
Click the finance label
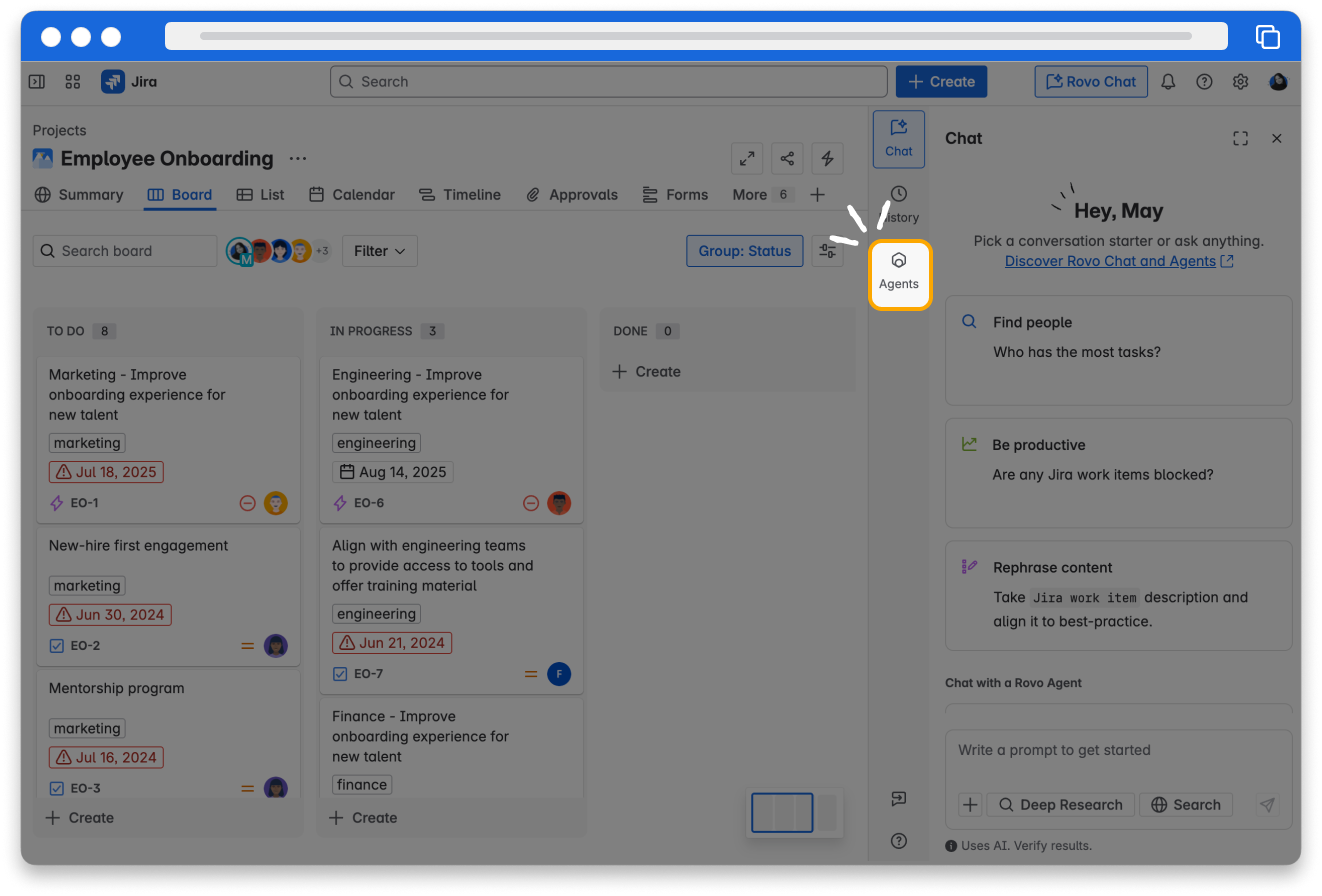(x=362, y=785)
